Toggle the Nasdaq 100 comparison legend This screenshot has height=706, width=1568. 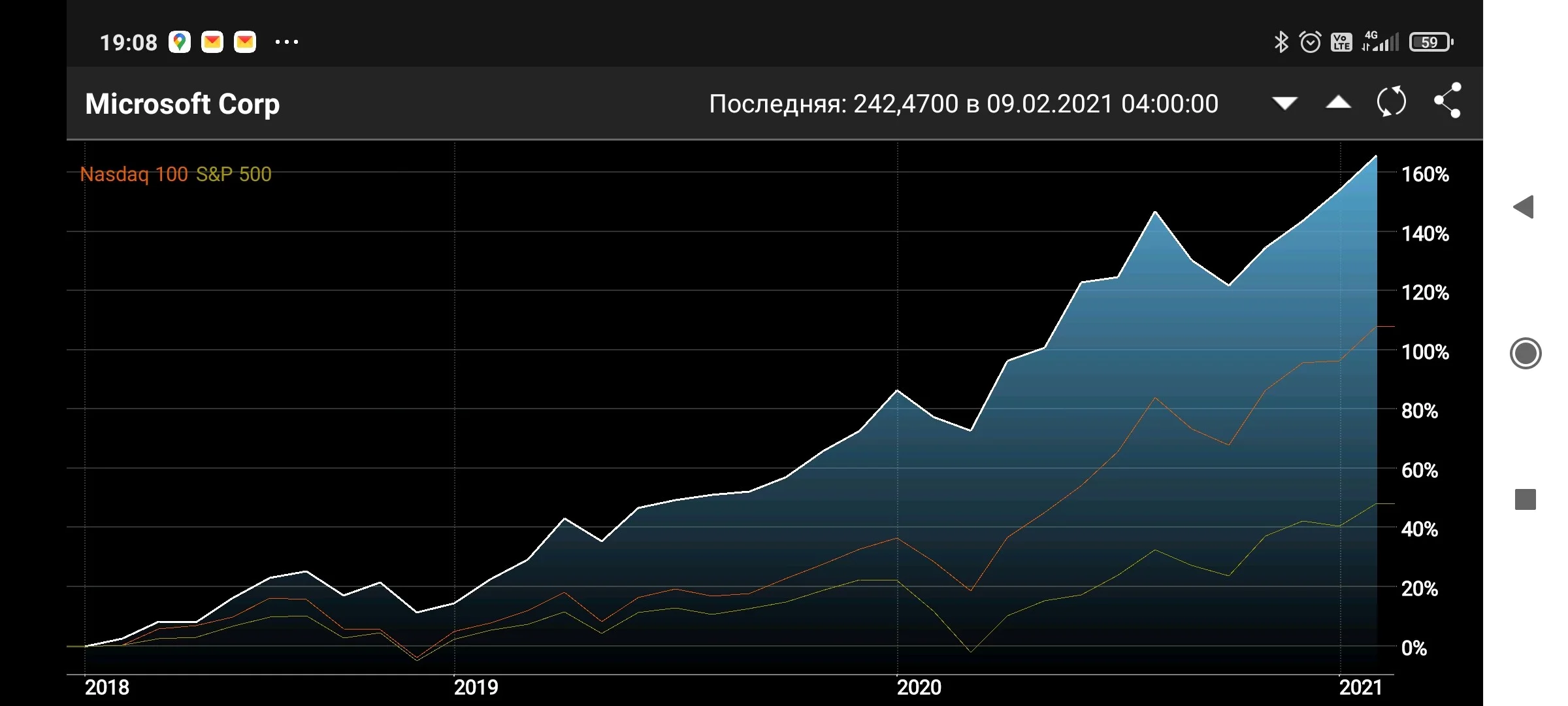(134, 174)
